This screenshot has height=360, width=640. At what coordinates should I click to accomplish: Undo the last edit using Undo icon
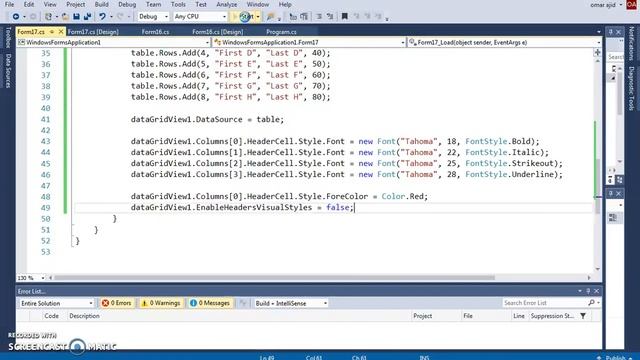(x=102, y=16)
